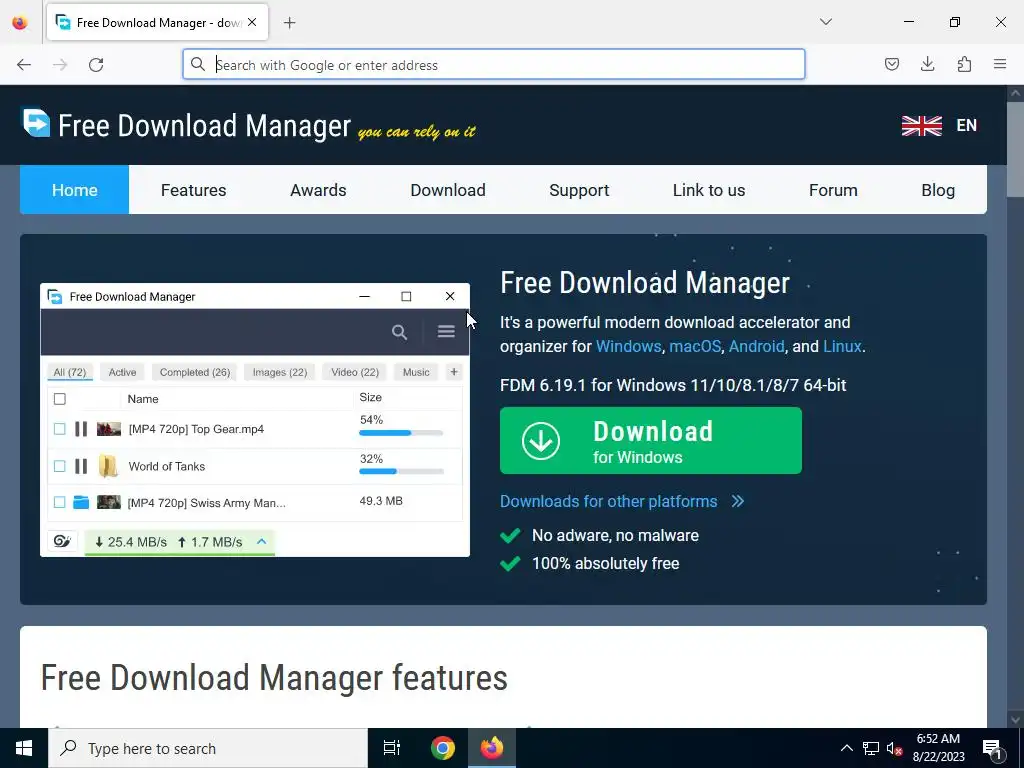
Task: Select the All (72) filter tab
Action: click(x=70, y=372)
